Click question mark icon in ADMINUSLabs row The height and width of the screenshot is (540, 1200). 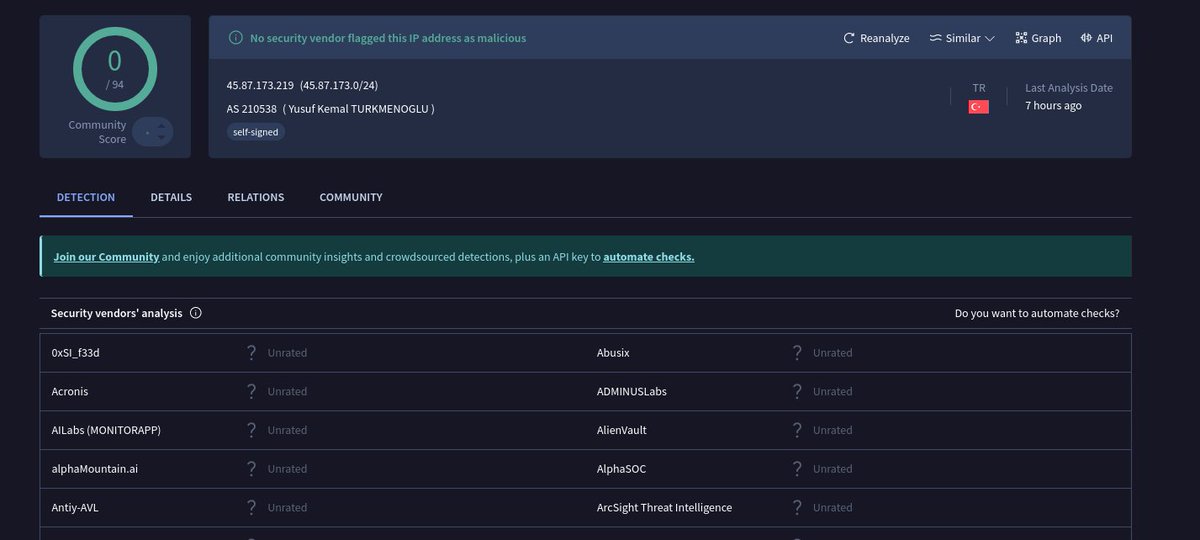(797, 391)
